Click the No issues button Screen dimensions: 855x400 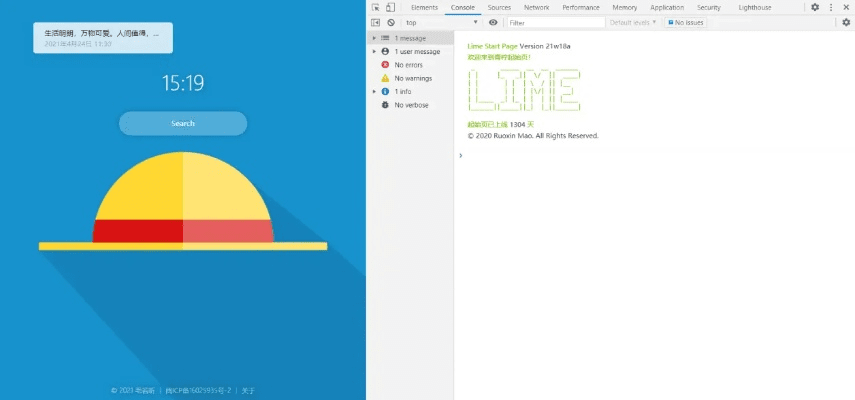(x=686, y=22)
